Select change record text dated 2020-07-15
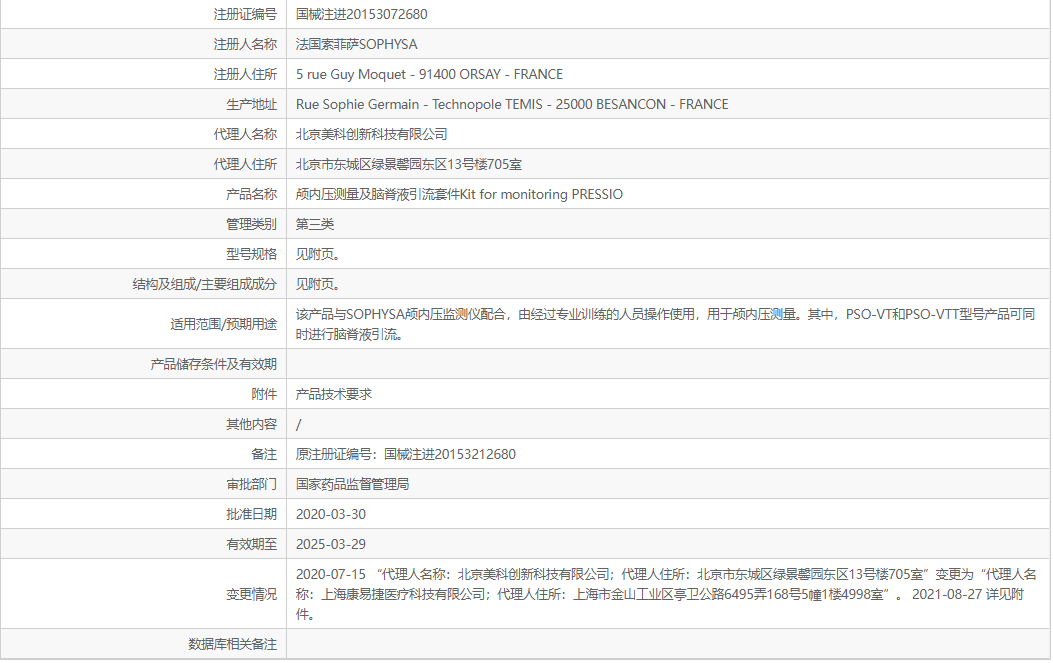Viewport: 1053px width, 663px height. point(666,594)
